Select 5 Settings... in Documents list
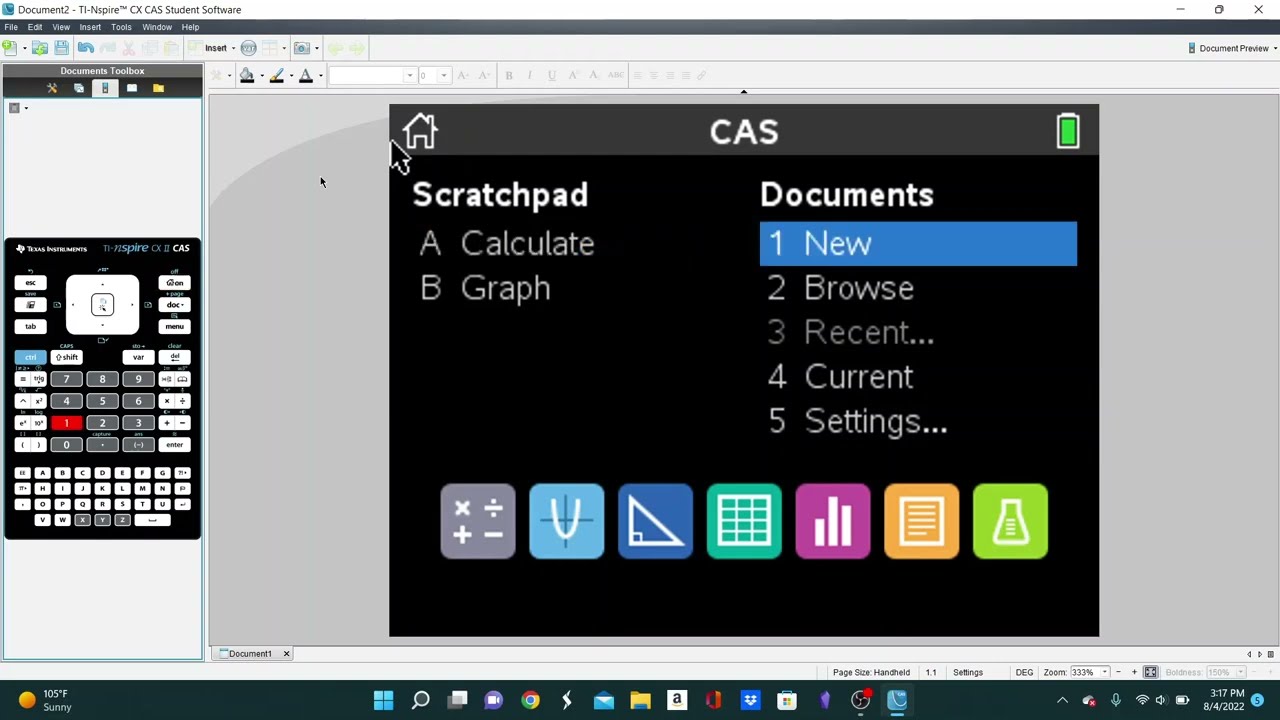The image size is (1280, 720). pyautogui.click(x=918, y=421)
